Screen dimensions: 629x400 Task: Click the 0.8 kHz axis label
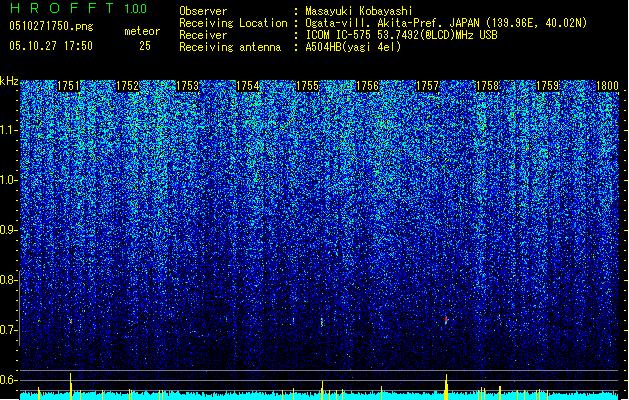pyautogui.click(x=9, y=280)
